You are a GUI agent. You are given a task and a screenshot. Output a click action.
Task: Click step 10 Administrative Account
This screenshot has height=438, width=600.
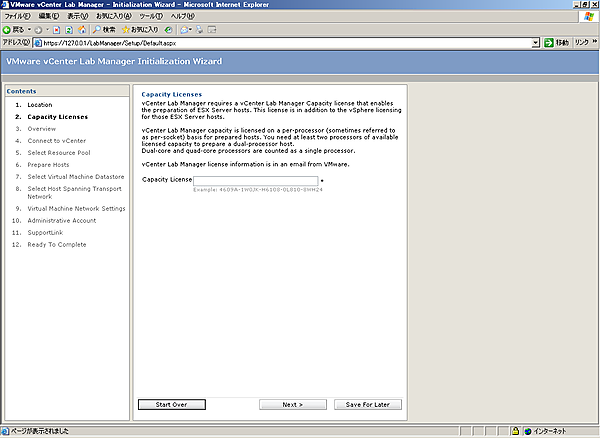pos(62,221)
